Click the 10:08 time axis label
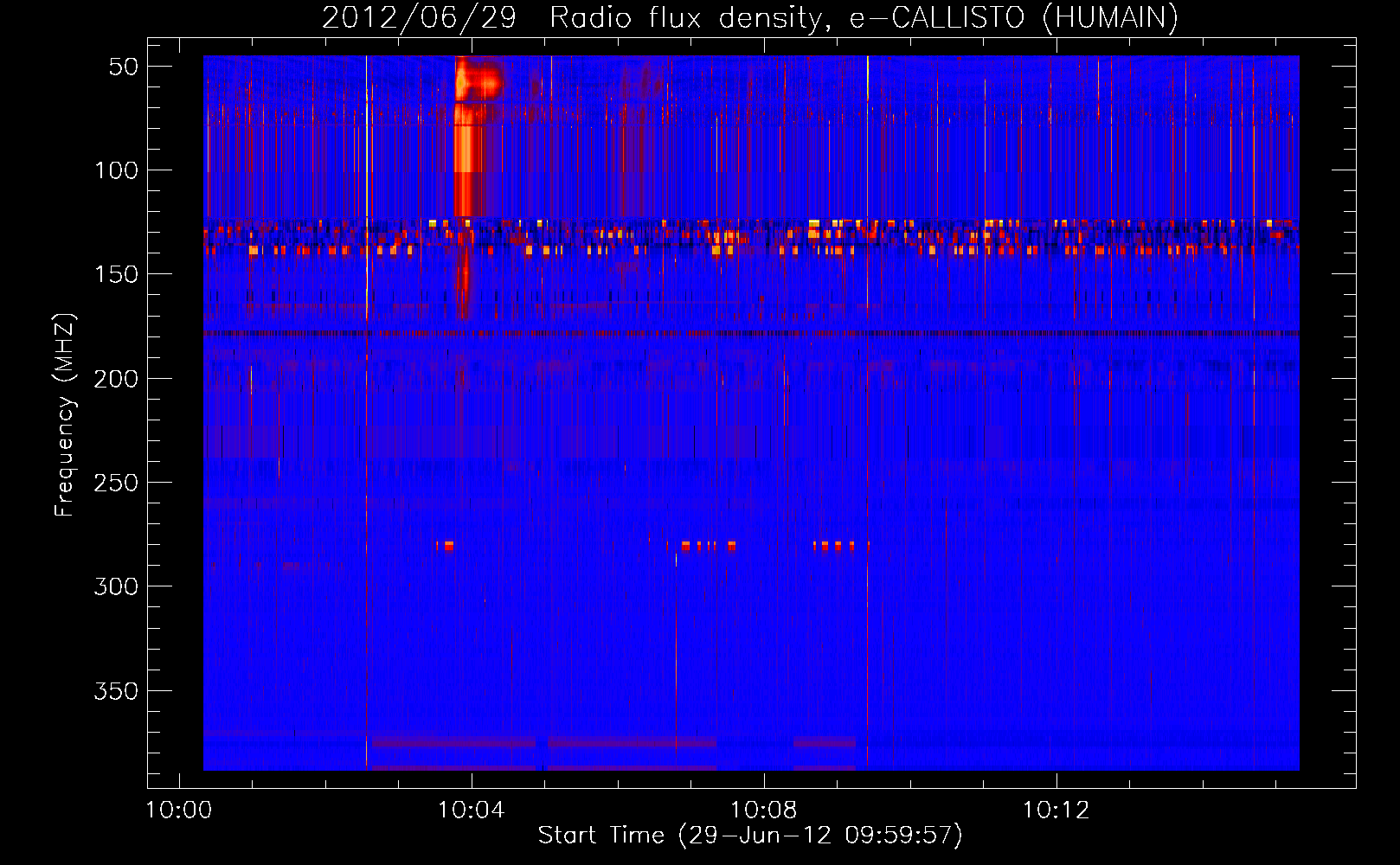The height and width of the screenshot is (865, 1400). click(763, 811)
